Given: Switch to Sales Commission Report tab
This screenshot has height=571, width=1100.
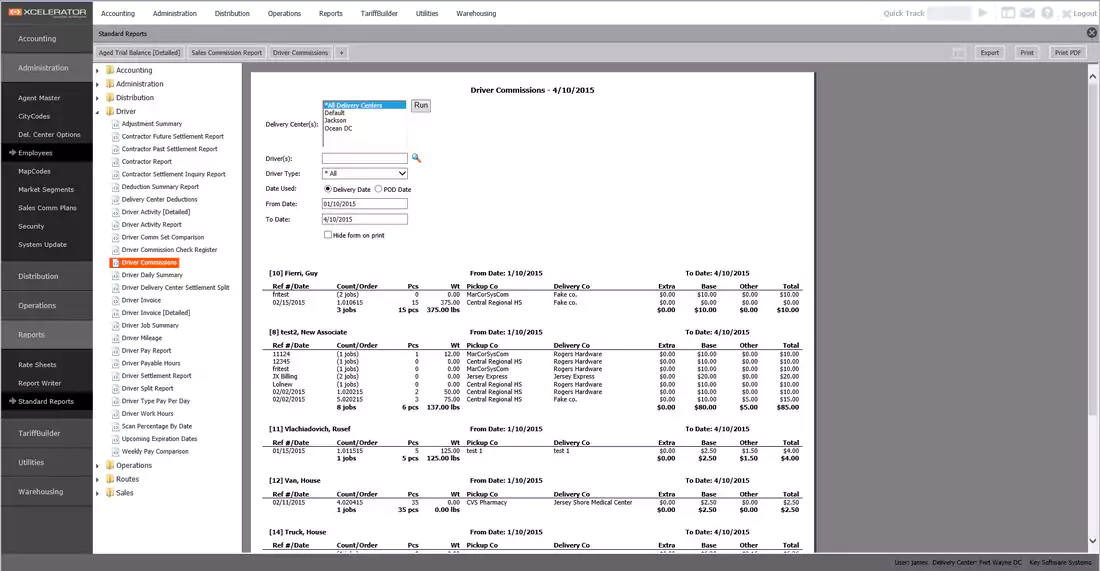Looking at the screenshot, I should 227,52.
